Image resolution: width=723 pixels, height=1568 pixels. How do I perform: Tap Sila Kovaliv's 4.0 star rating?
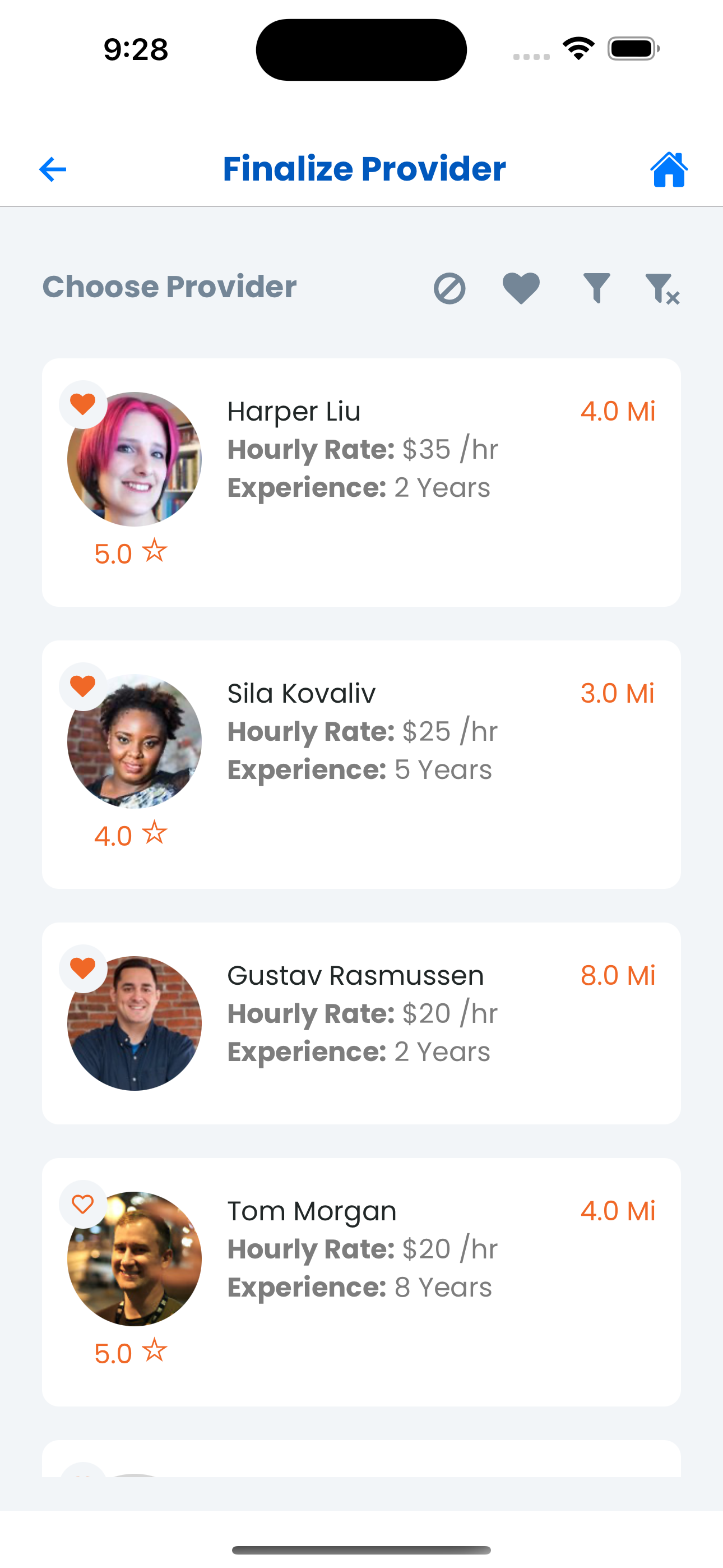pyautogui.click(x=130, y=834)
